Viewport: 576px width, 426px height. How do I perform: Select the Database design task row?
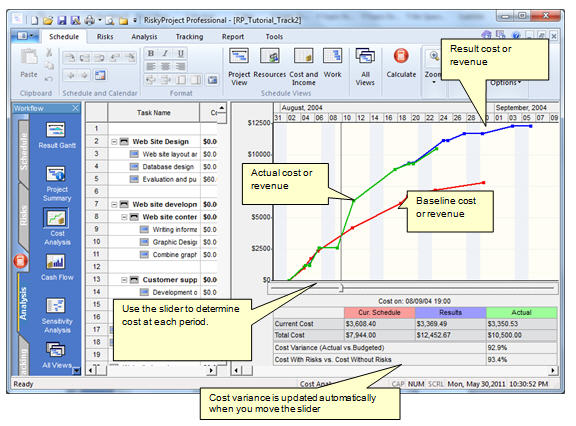coord(152,167)
